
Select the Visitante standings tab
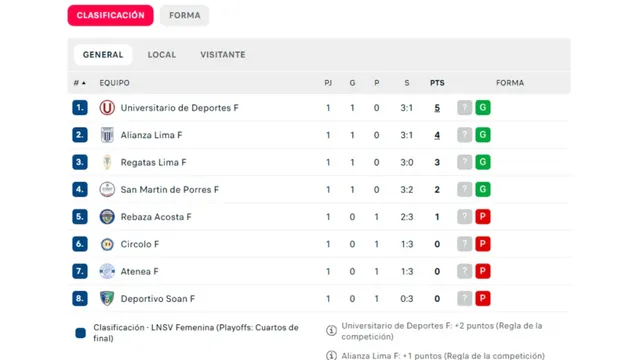pyautogui.click(x=223, y=55)
